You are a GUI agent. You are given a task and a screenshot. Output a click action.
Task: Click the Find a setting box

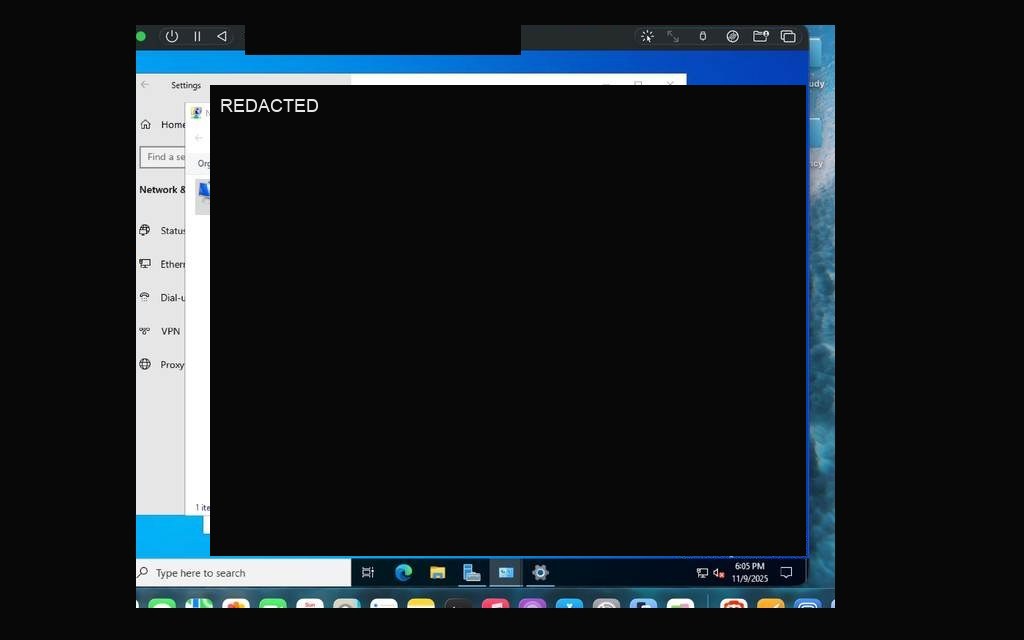[x=163, y=157]
